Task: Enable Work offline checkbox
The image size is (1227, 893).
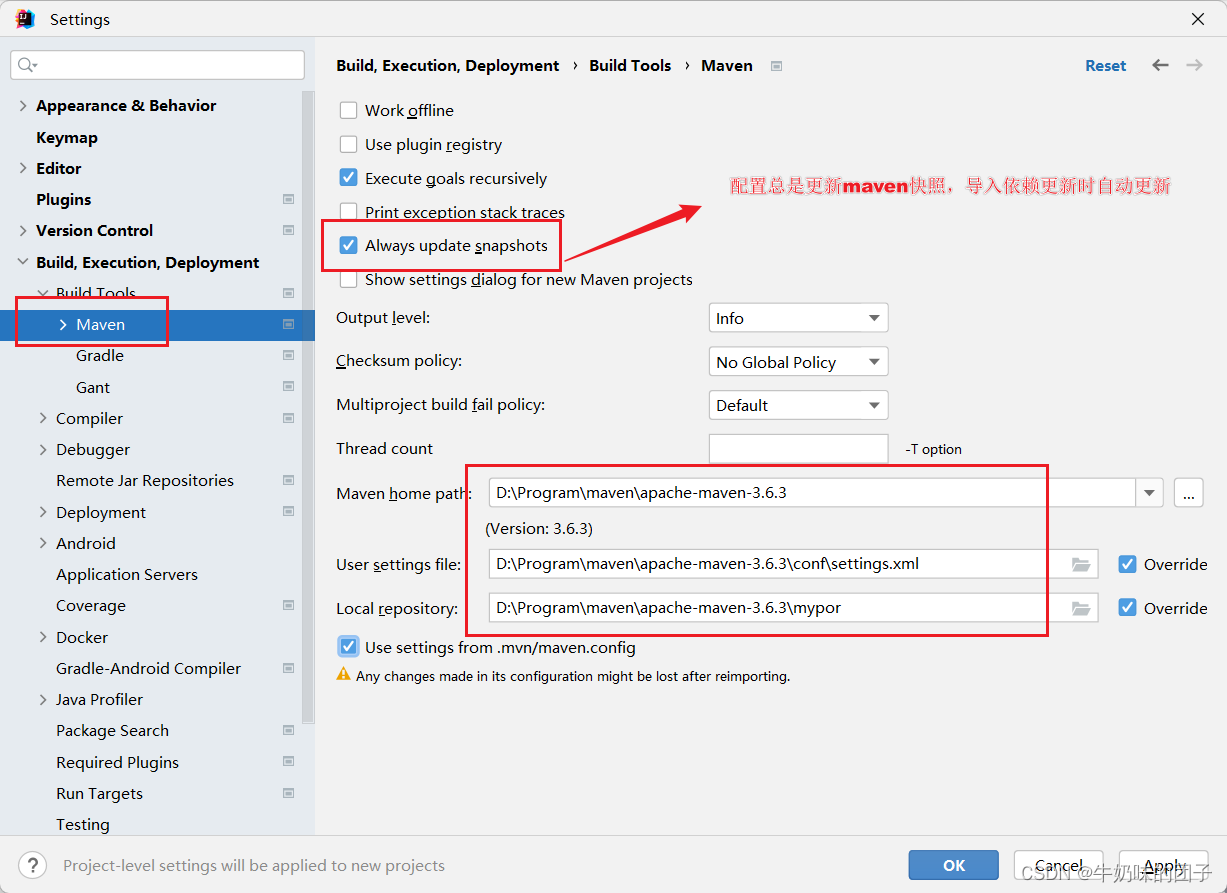Action: click(x=348, y=111)
